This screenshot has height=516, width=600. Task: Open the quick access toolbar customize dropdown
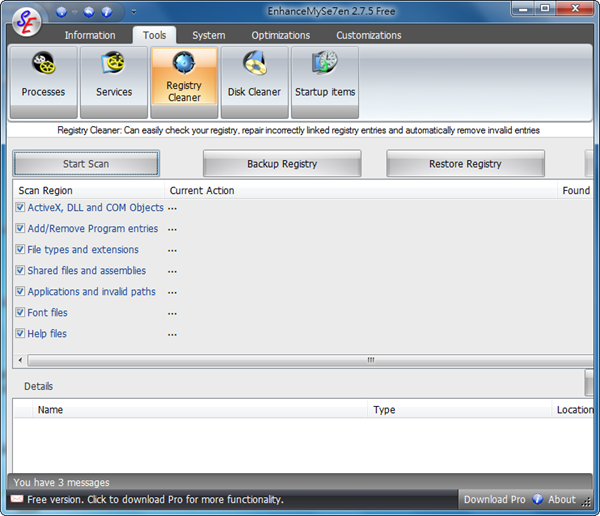(x=134, y=12)
